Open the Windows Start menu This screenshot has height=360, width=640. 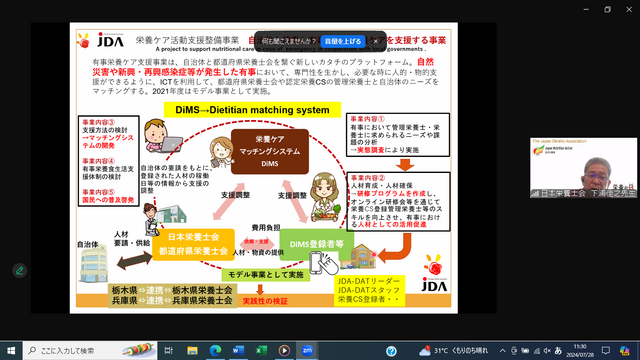pos(11,350)
